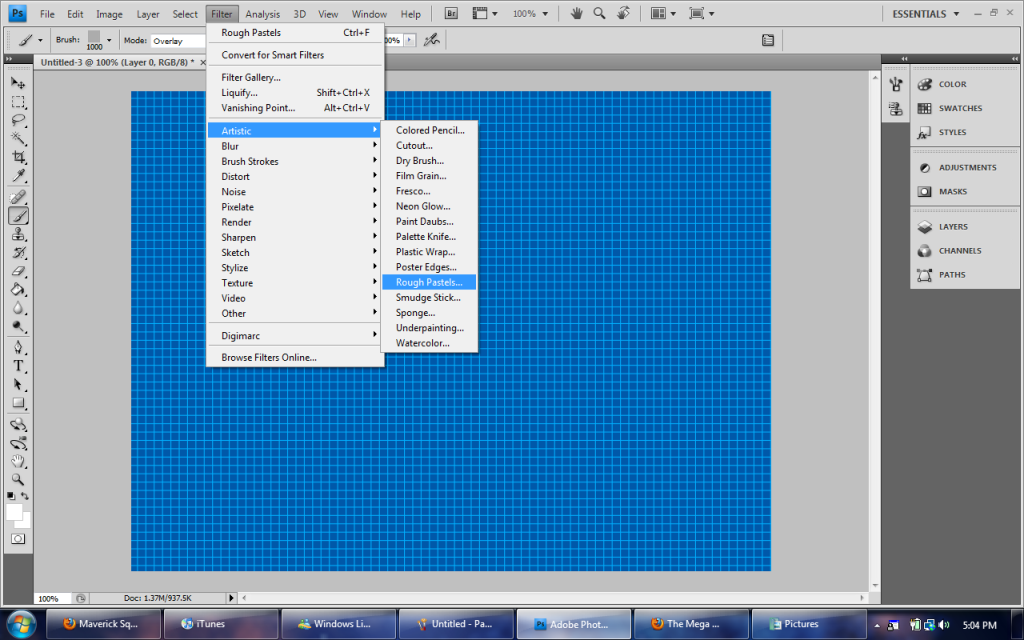Screen dimensions: 1024x640
Task: Open the Swatches panel
Action: (959, 108)
